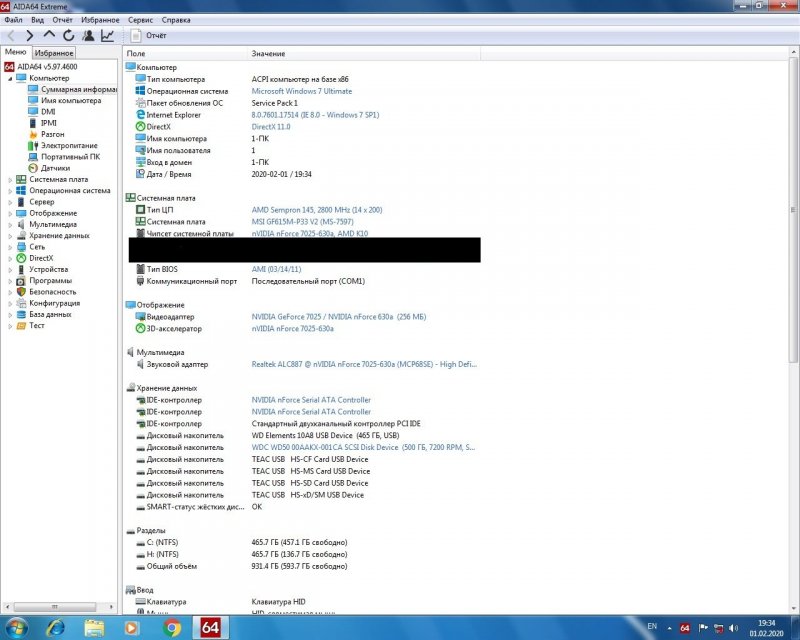Switch to the Избранное tab
Image resolution: width=800 pixels, height=640 pixels.
point(53,52)
